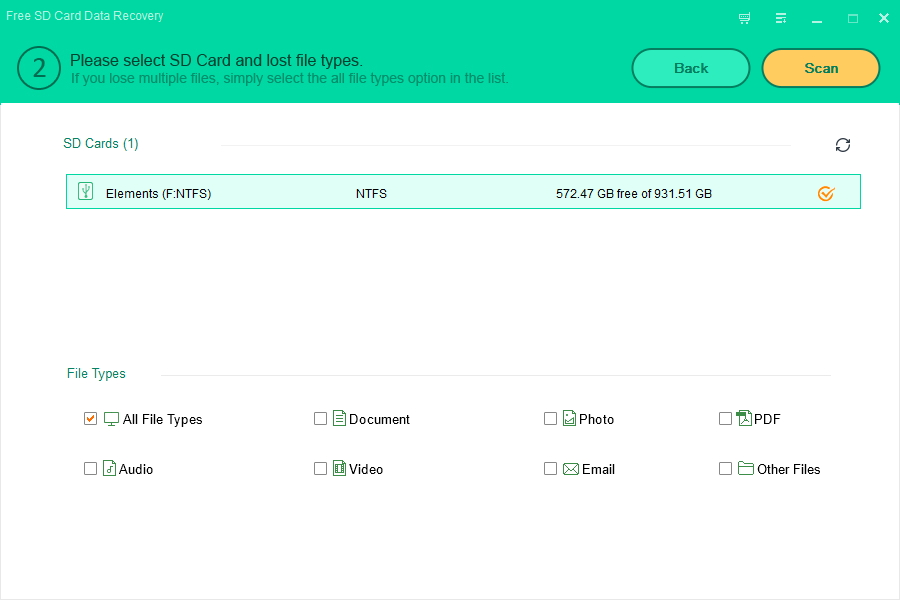Click the monitor icon beside All File Types
The width and height of the screenshot is (900, 600).
click(111, 419)
